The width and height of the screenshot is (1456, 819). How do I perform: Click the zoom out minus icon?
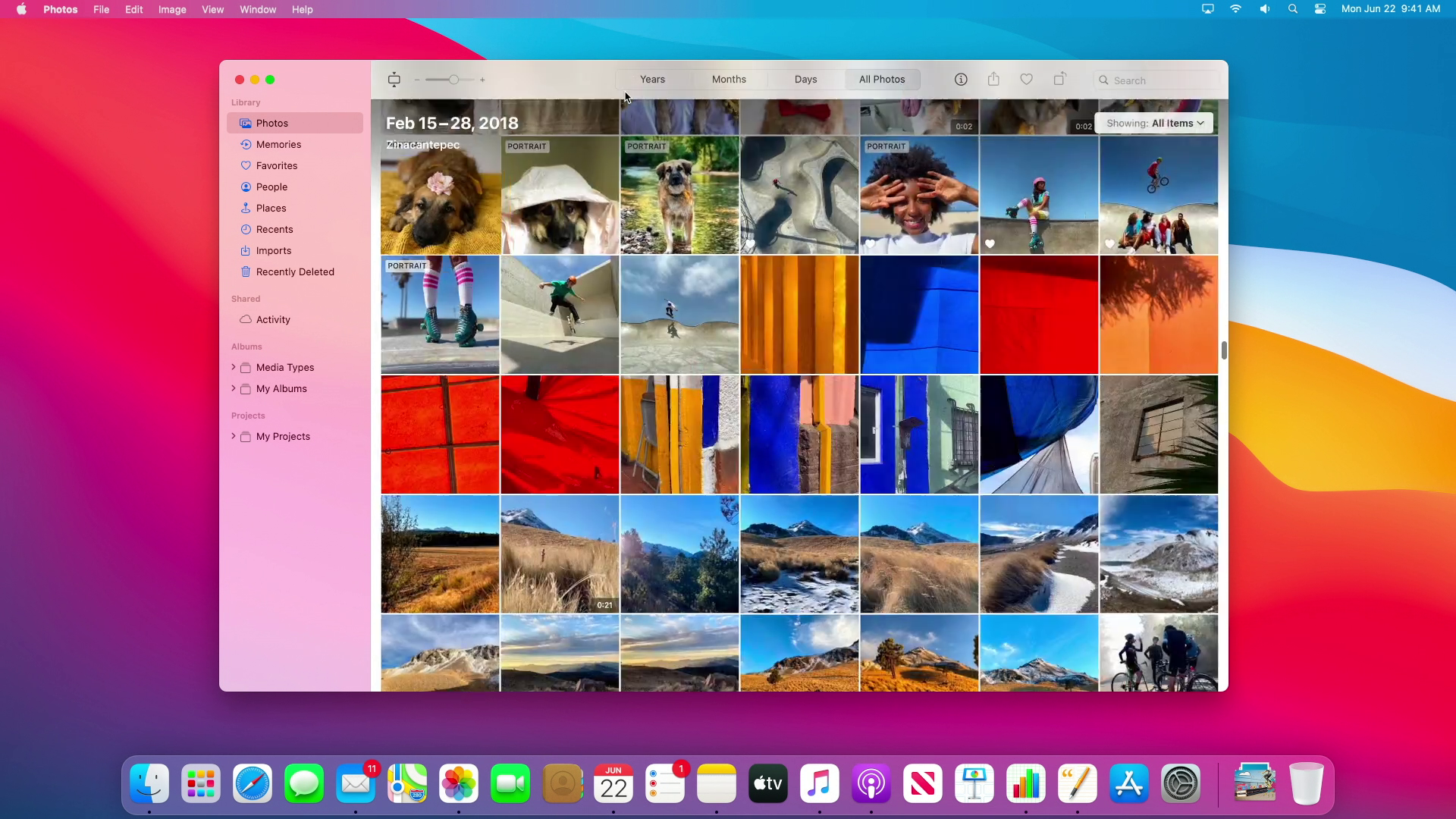point(417,80)
